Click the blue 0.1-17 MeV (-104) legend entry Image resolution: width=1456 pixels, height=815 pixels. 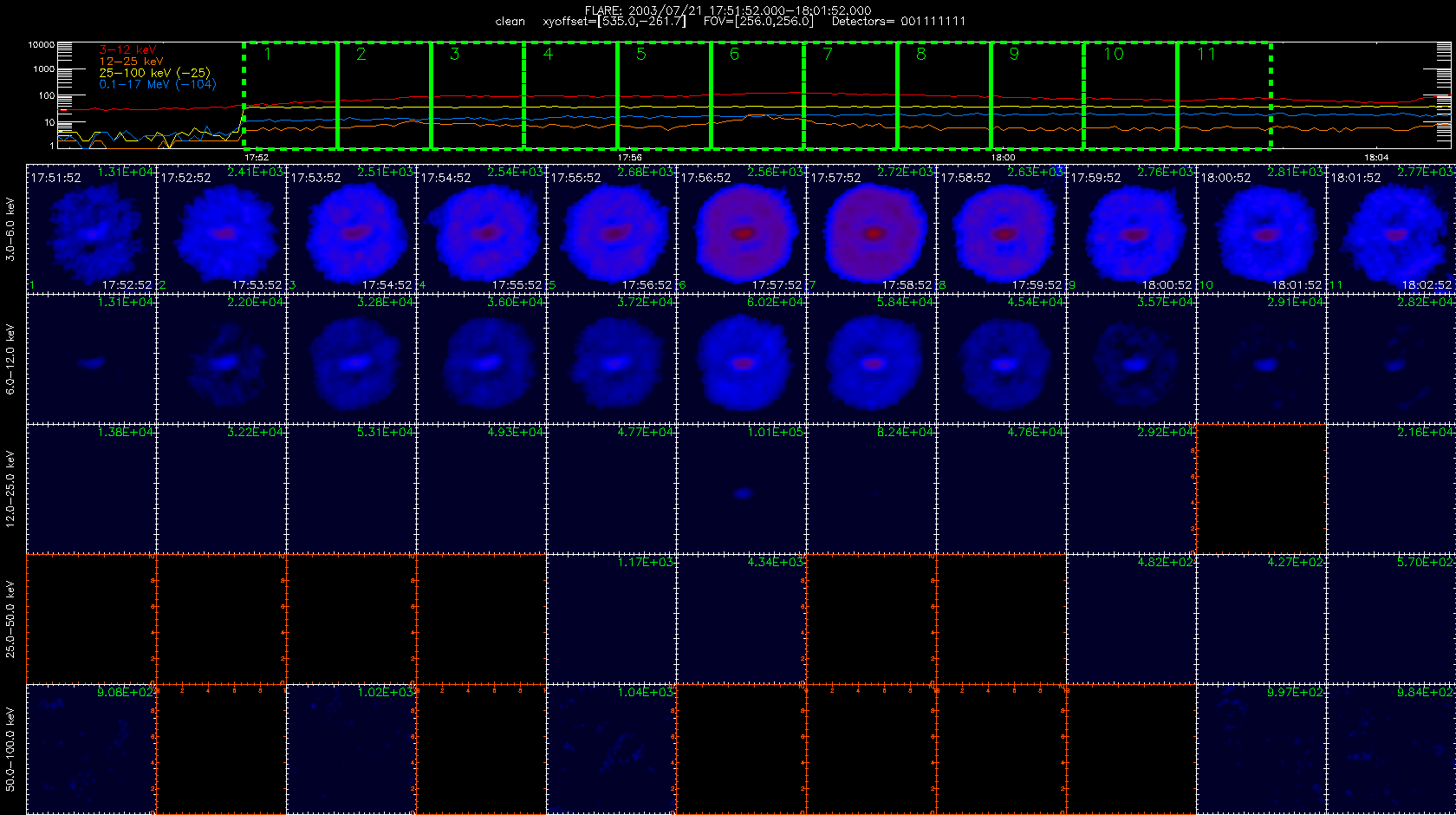coord(157,84)
